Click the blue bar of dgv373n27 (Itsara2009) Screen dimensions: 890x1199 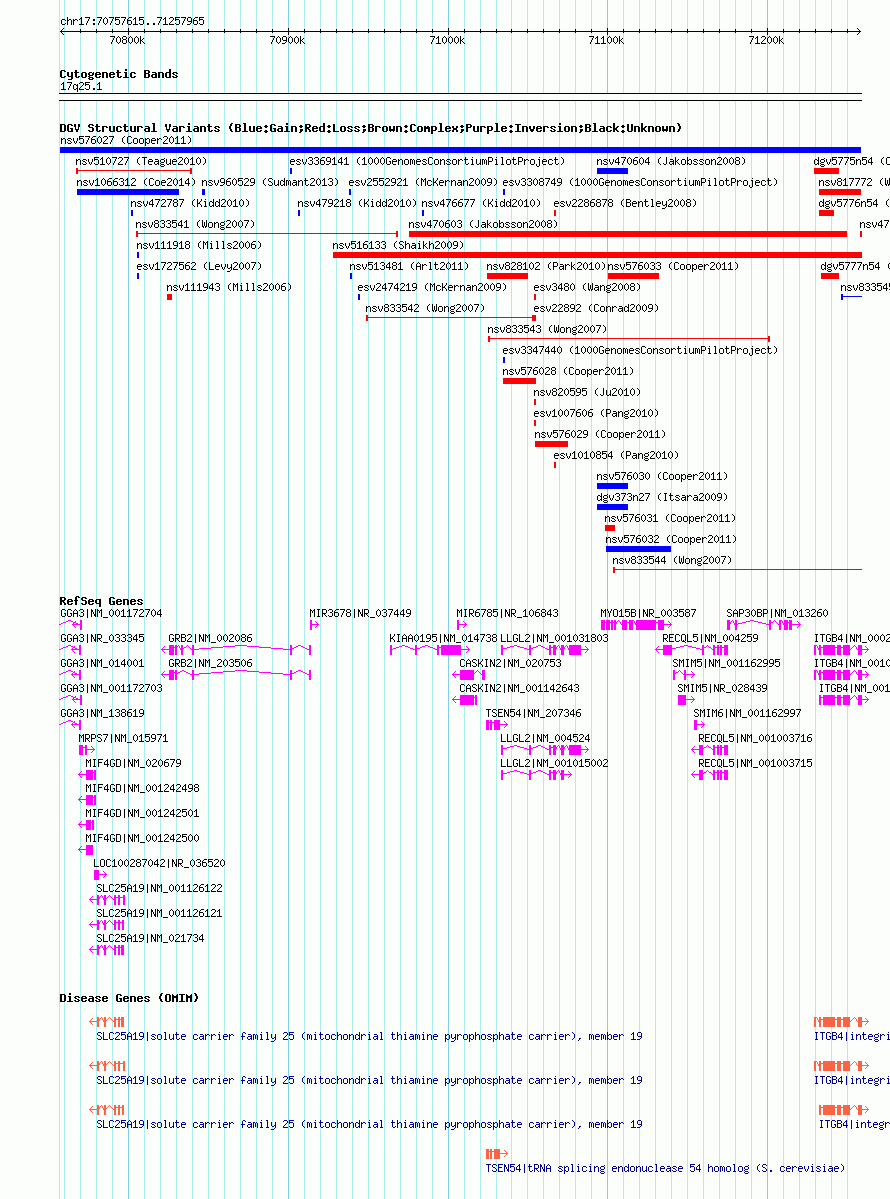(x=612, y=507)
